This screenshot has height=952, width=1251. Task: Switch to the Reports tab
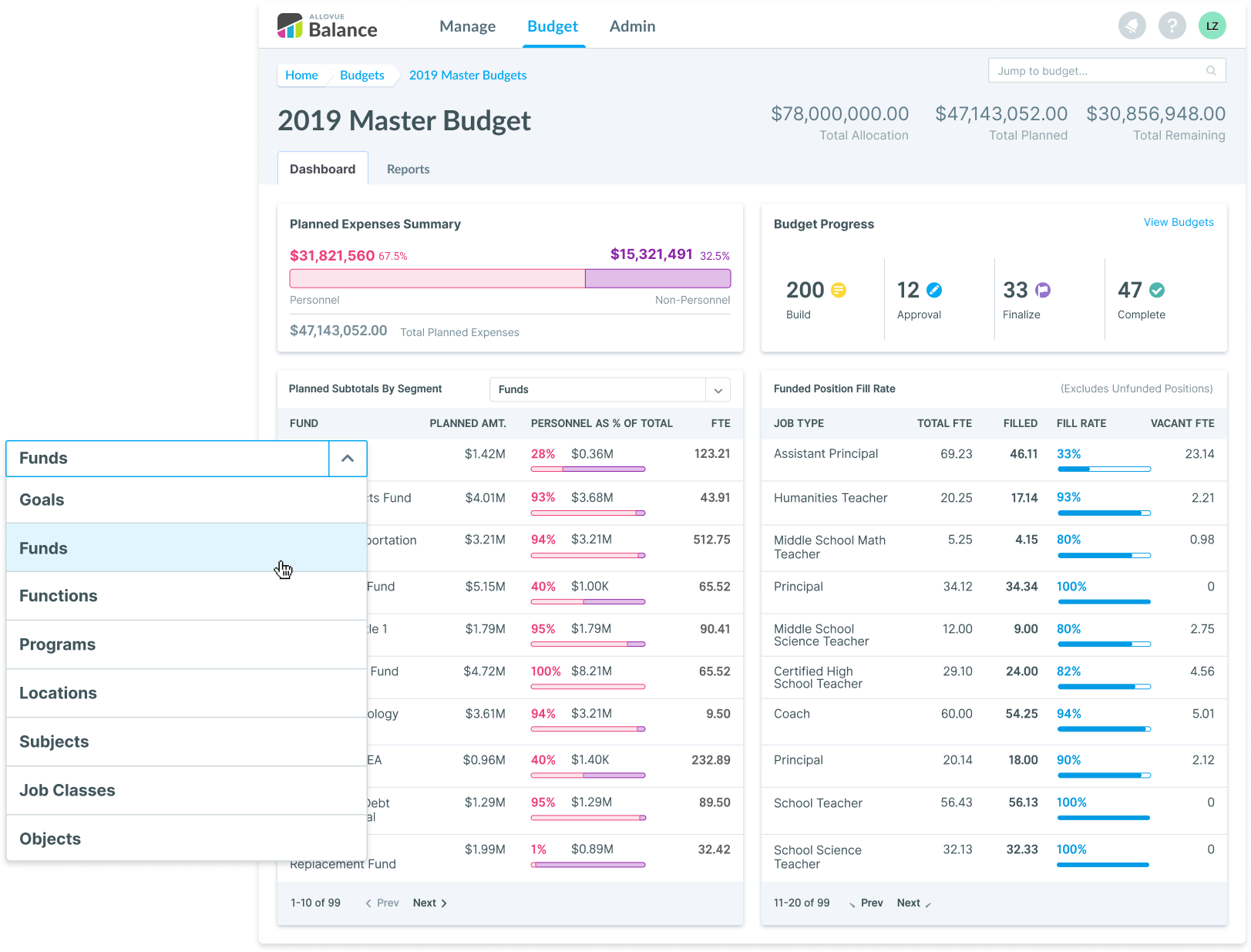coord(408,170)
